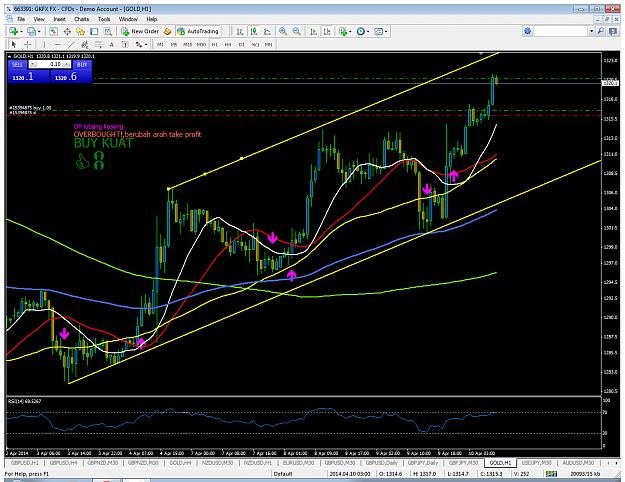Toggle the Terminal window icon
This screenshot has width=625, height=482.
click(94, 31)
